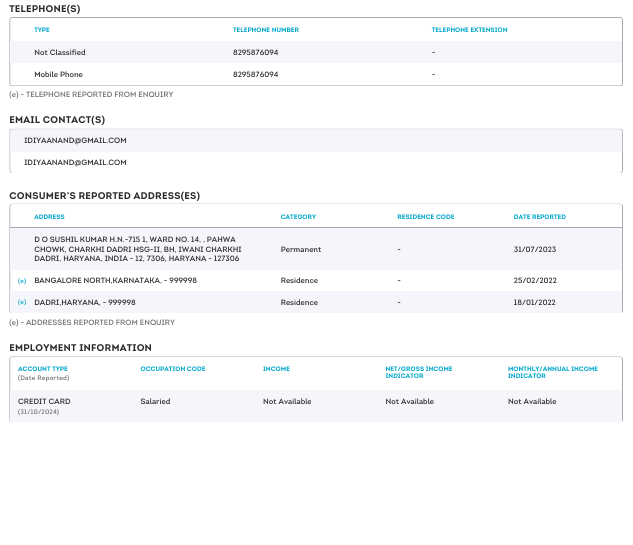Click the Salaried occupation code value

point(155,402)
